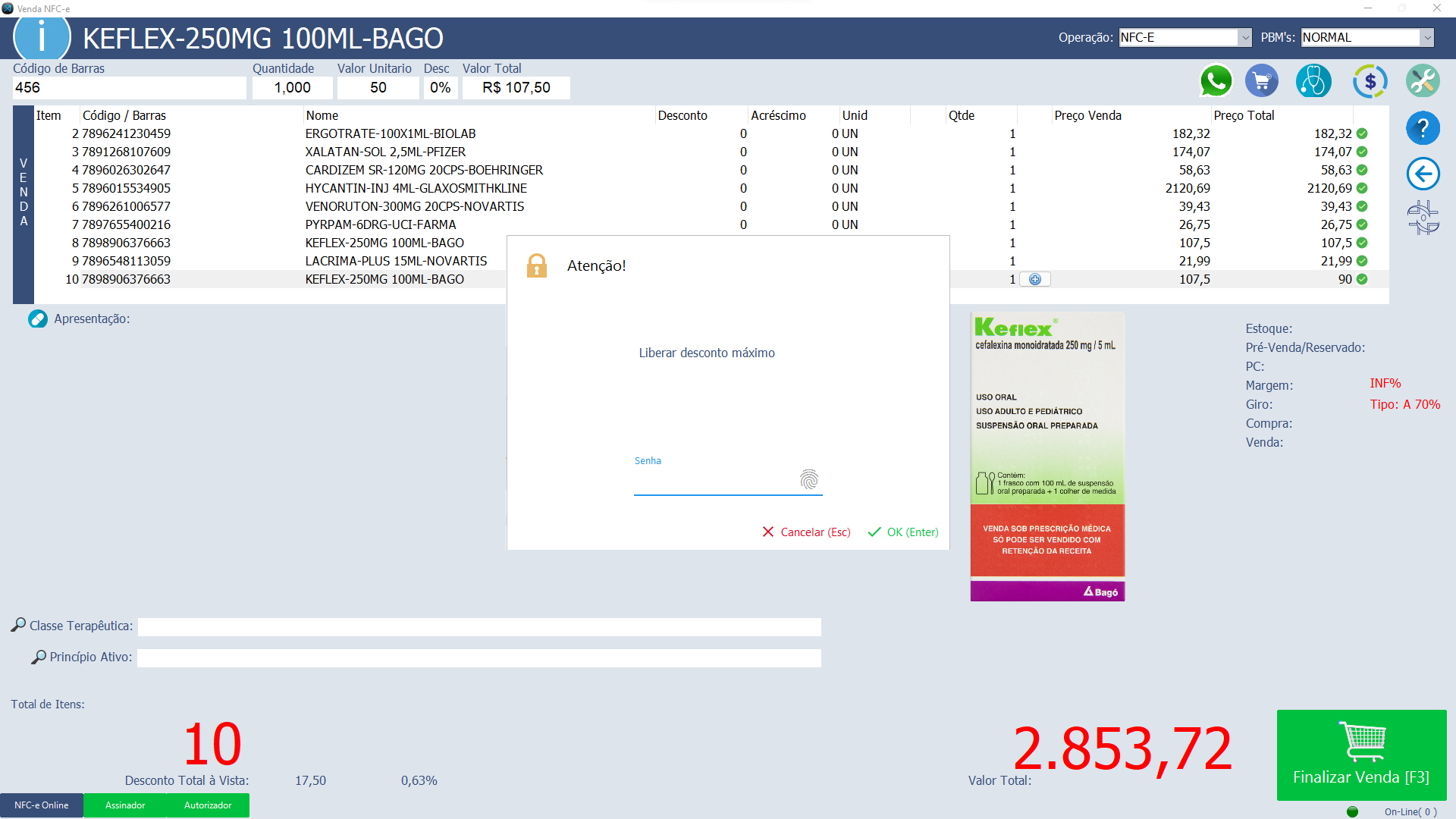Click green status check for ERGOTRATE row

[x=1362, y=133]
